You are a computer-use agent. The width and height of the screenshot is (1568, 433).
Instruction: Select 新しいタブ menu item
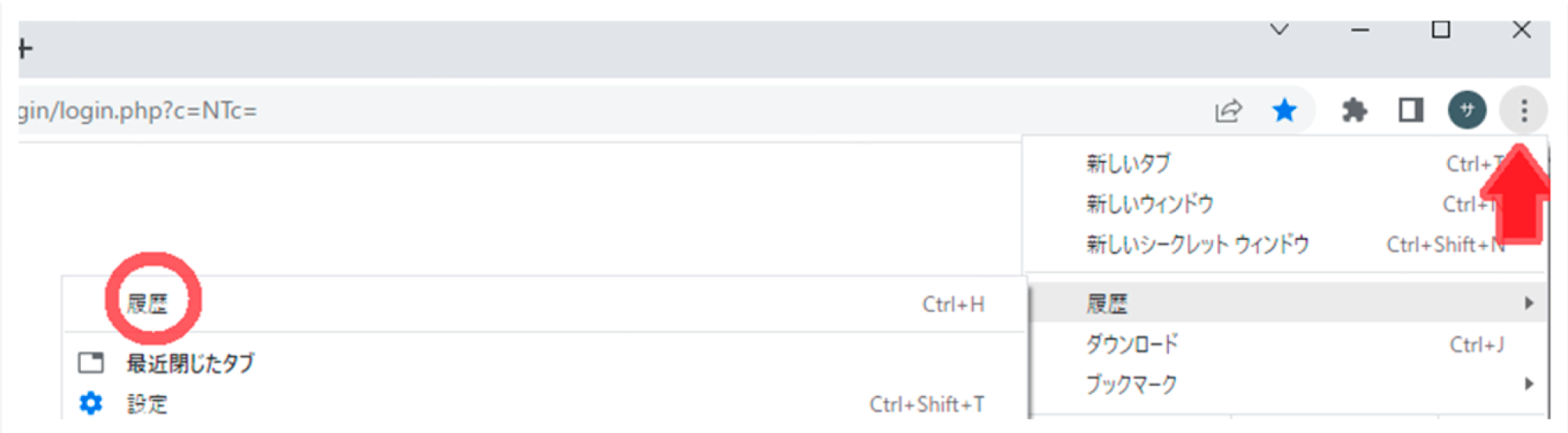(x=1284, y=164)
